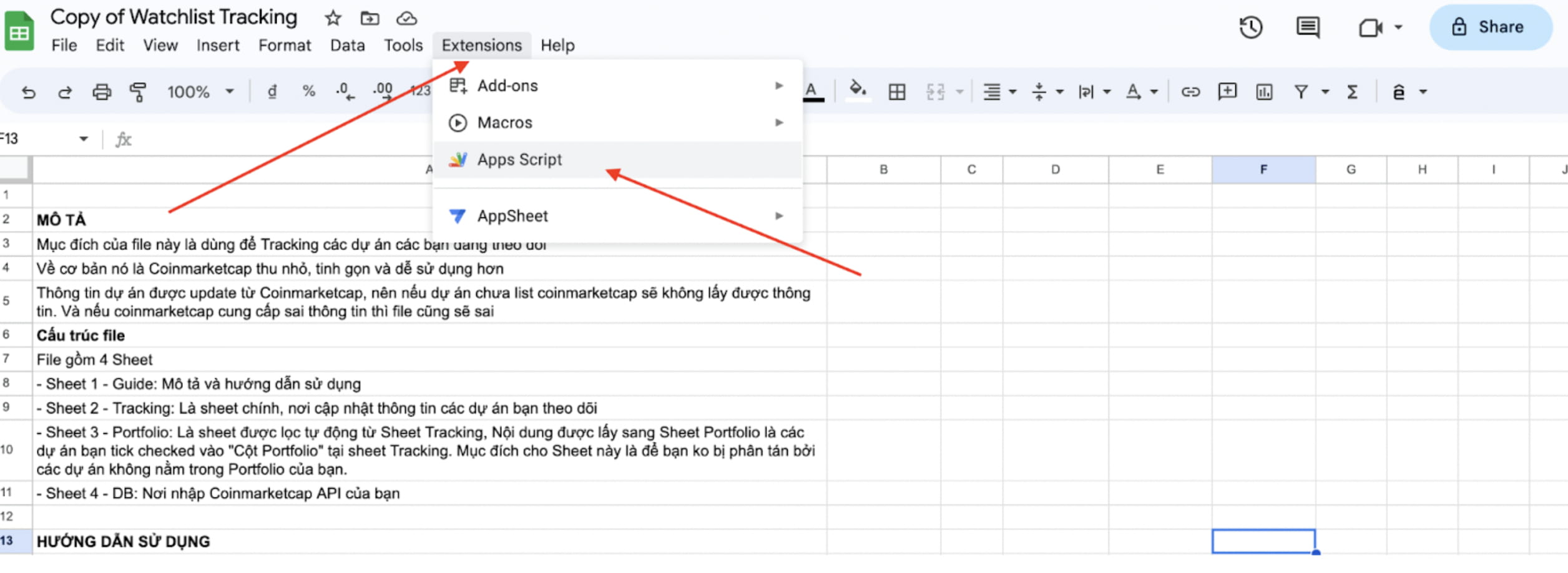Click the insert link icon
1568x573 pixels.
pos(1190,92)
